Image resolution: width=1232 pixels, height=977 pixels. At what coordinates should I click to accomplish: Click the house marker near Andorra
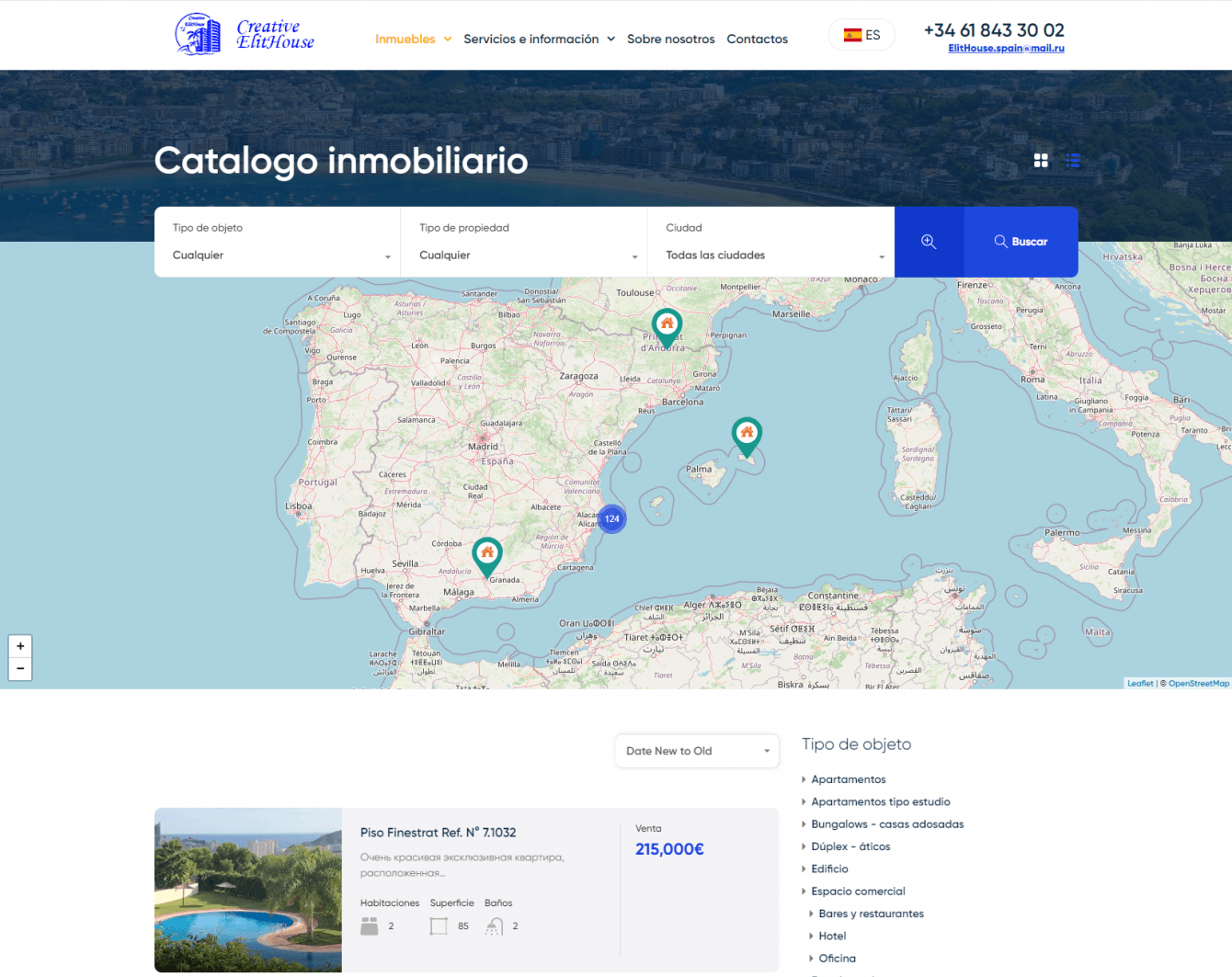667,327
